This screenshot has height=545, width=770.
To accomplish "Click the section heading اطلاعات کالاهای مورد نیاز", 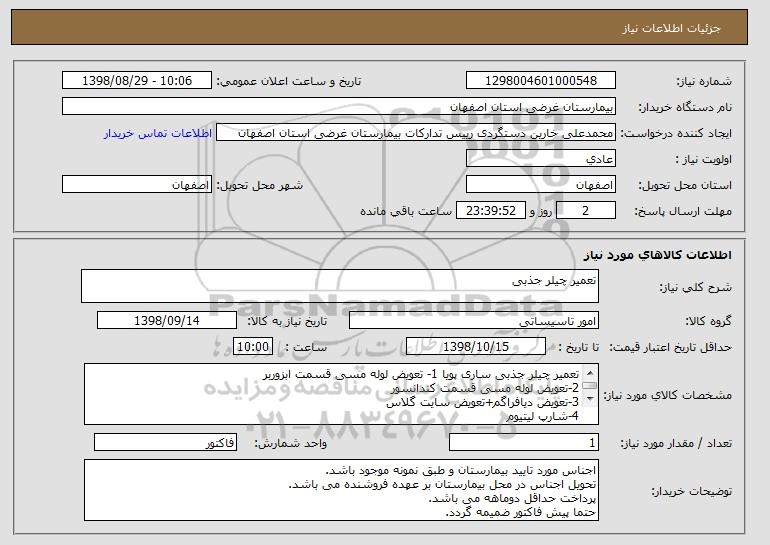I will pyautogui.click(x=658, y=255).
